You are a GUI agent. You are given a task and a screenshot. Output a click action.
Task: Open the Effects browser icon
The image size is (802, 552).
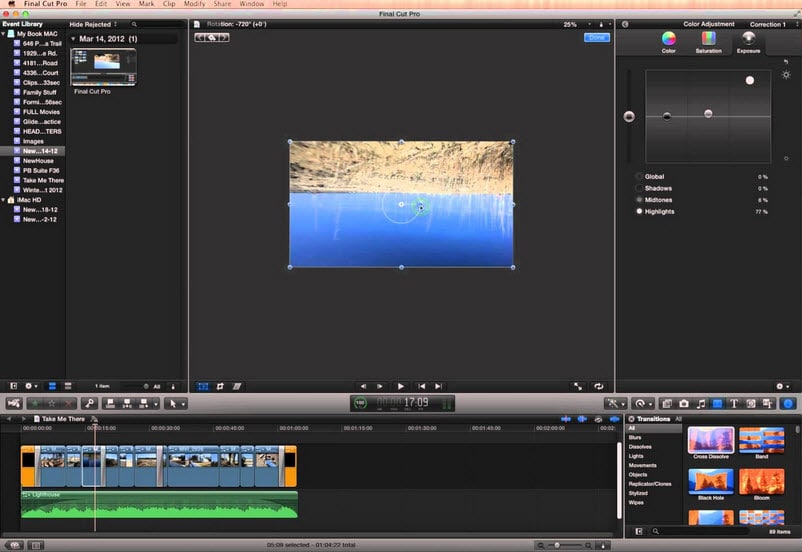point(667,404)
